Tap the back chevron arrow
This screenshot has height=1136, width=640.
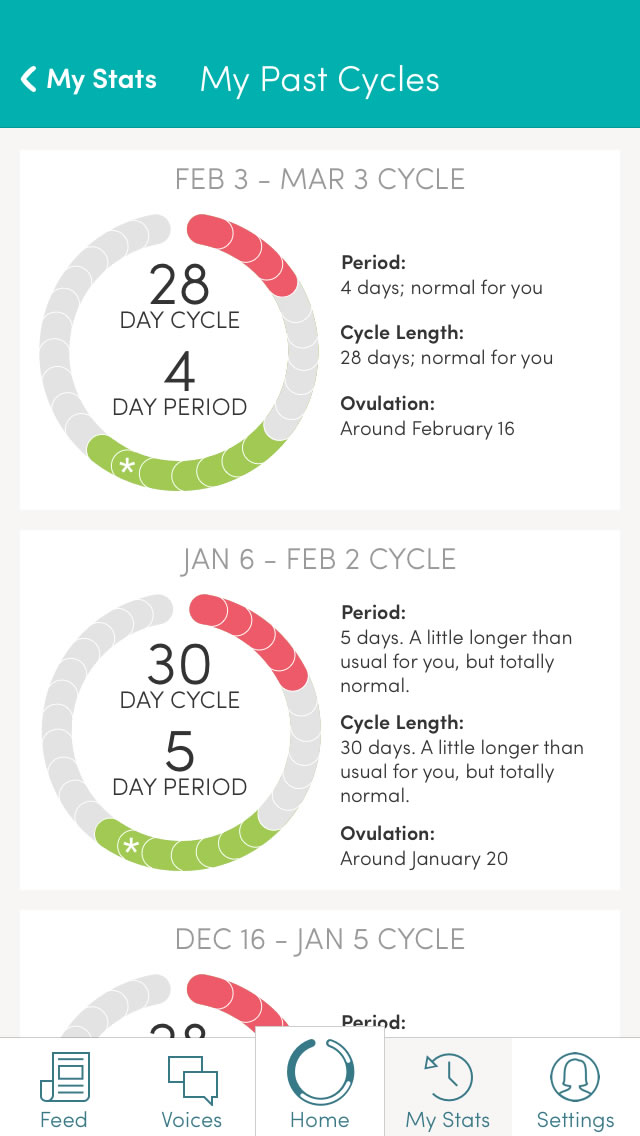point(29,79)
